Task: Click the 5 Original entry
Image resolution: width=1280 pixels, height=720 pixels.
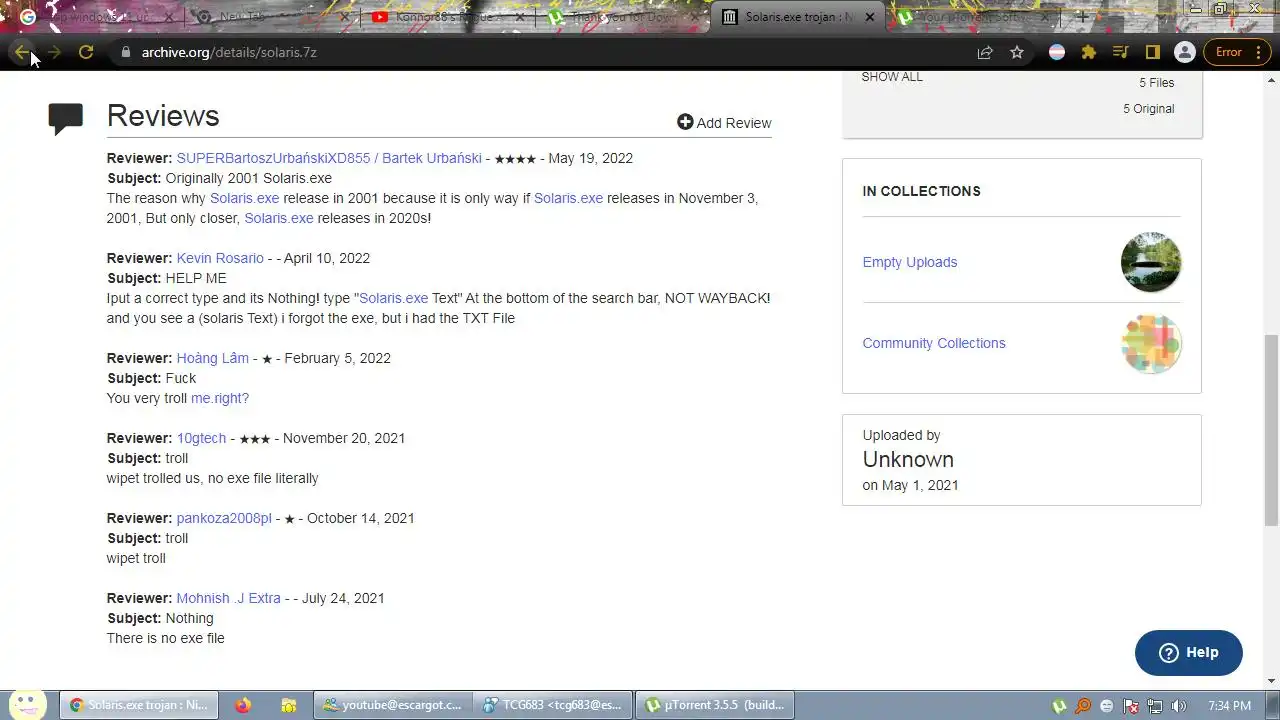Action: coord(1148,109)
